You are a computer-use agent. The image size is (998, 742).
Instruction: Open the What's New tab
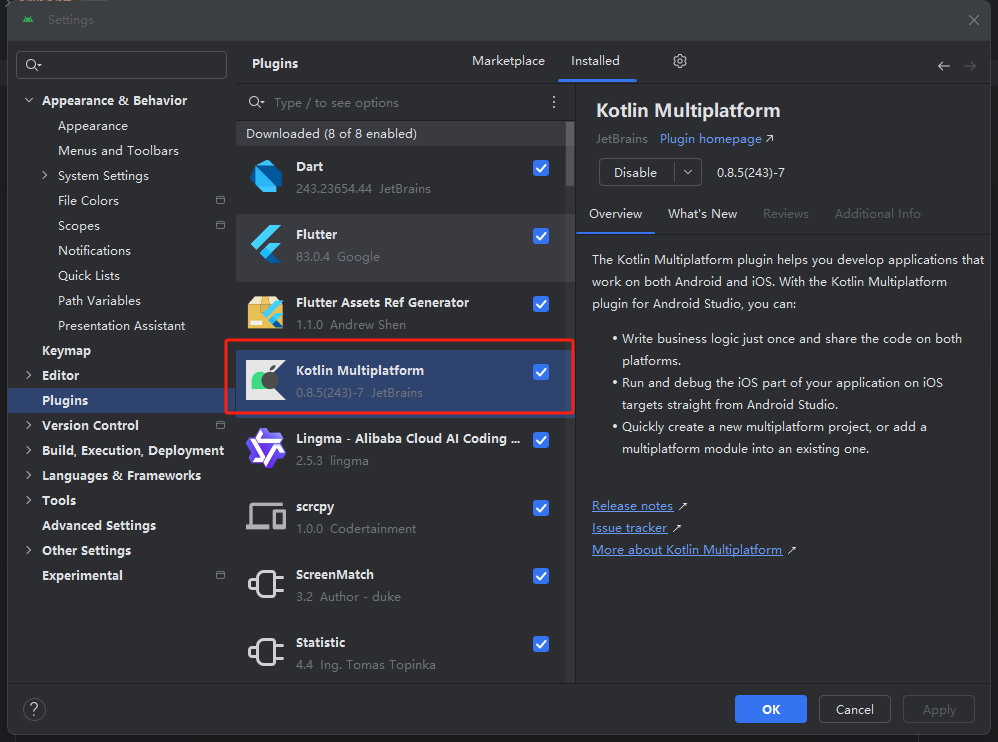click(702, 214)
